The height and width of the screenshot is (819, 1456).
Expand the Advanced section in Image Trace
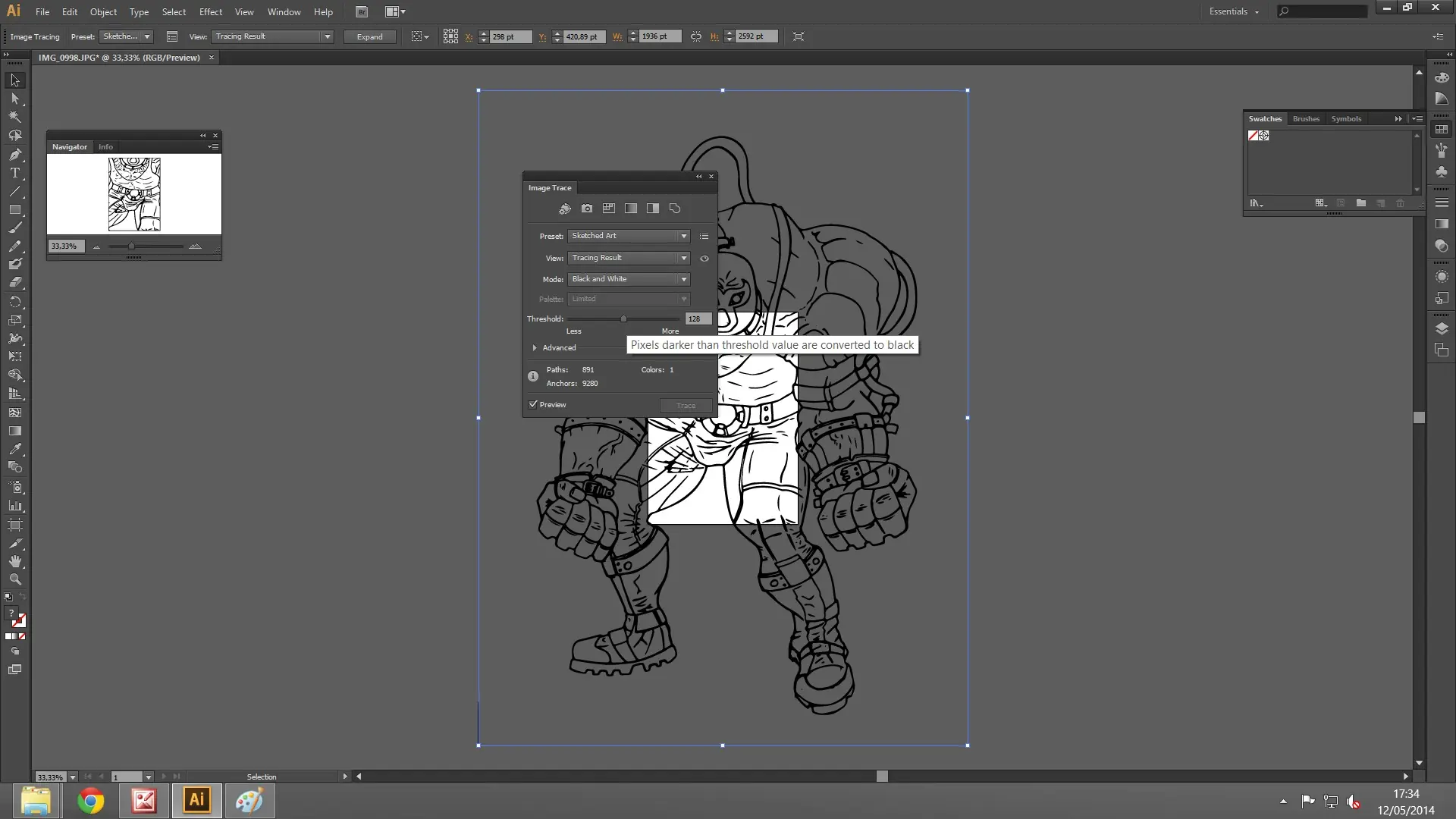(535, 348)
